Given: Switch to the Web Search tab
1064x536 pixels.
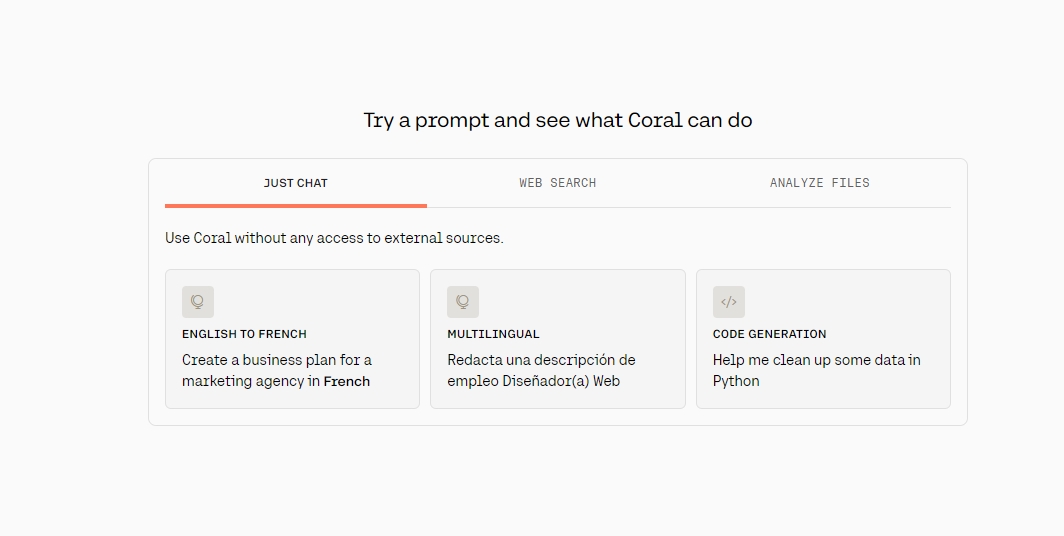Looking at the screenshot, I should (558, 183).
